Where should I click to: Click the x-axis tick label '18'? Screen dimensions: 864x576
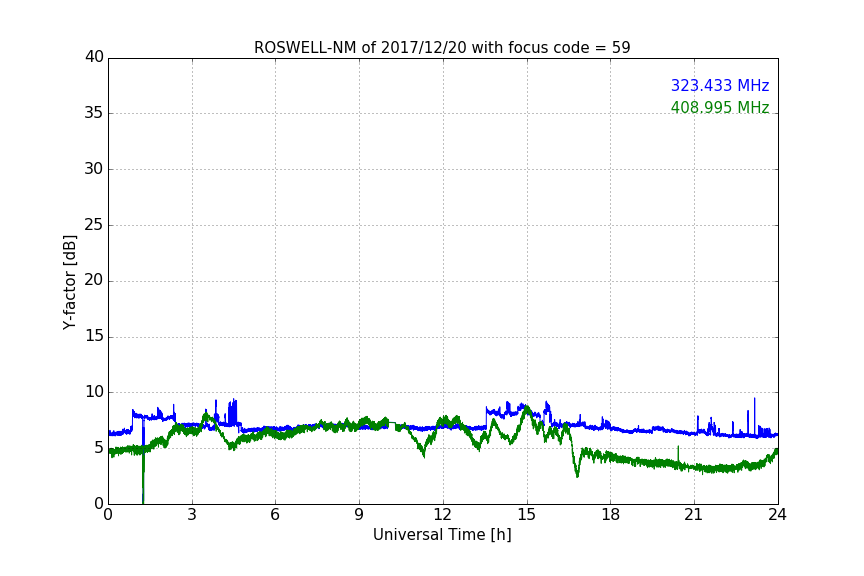click(611, 515)
